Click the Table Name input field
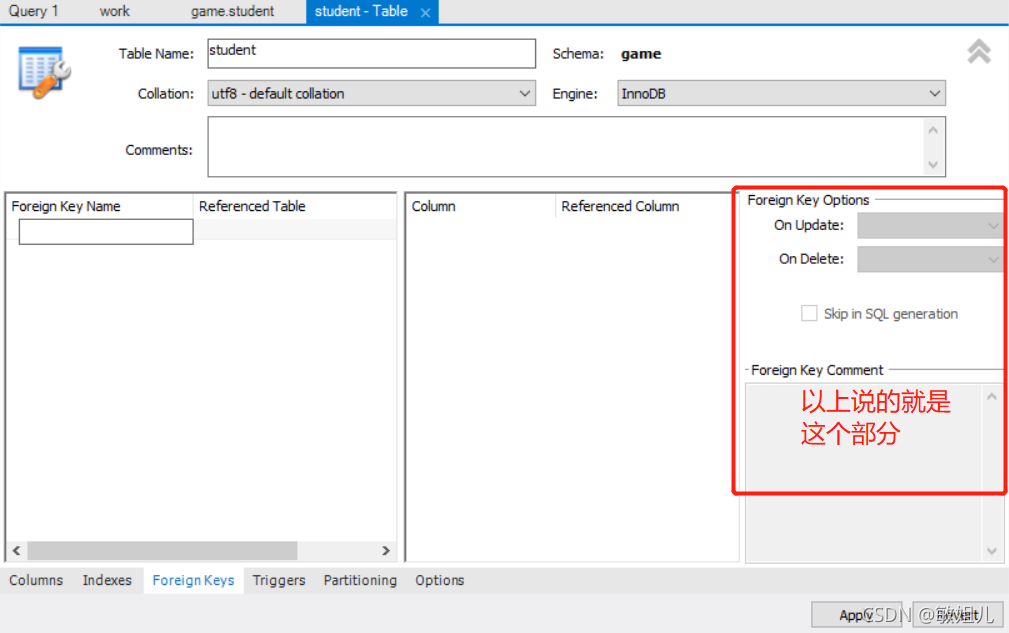The image size is (1009, 633). point(371,53)
